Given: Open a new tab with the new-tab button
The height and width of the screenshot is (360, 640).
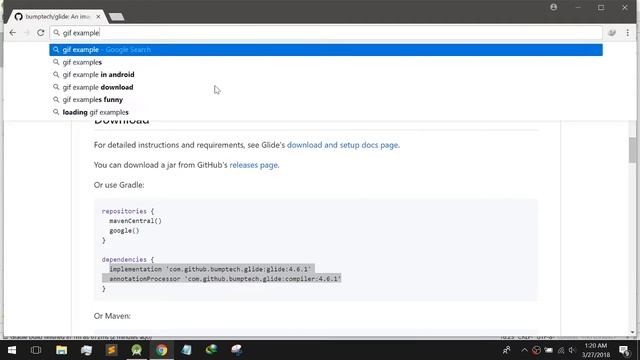Looking at the screenshot, I should (117, 17).
